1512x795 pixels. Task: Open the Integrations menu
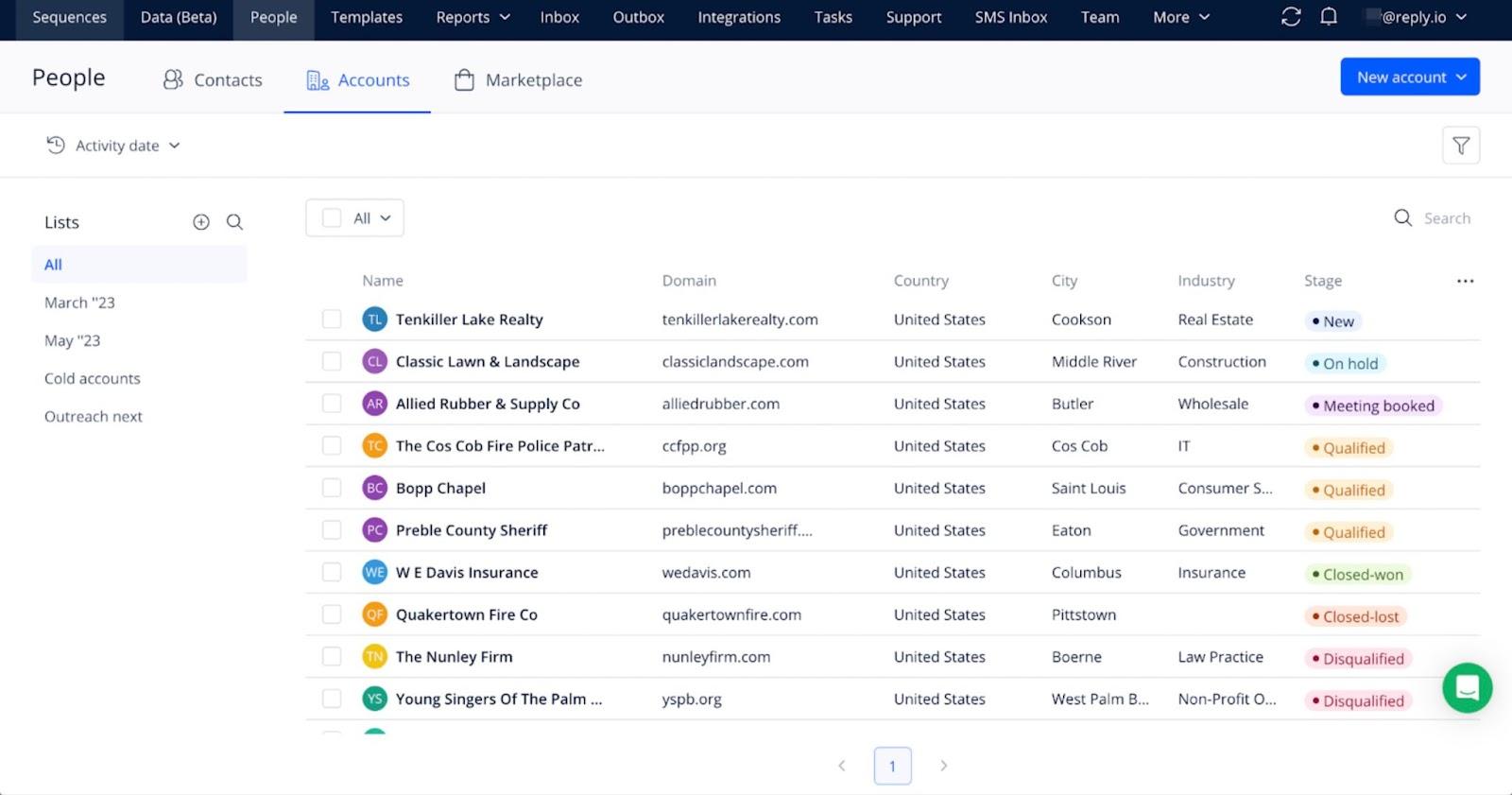point(739,17)
